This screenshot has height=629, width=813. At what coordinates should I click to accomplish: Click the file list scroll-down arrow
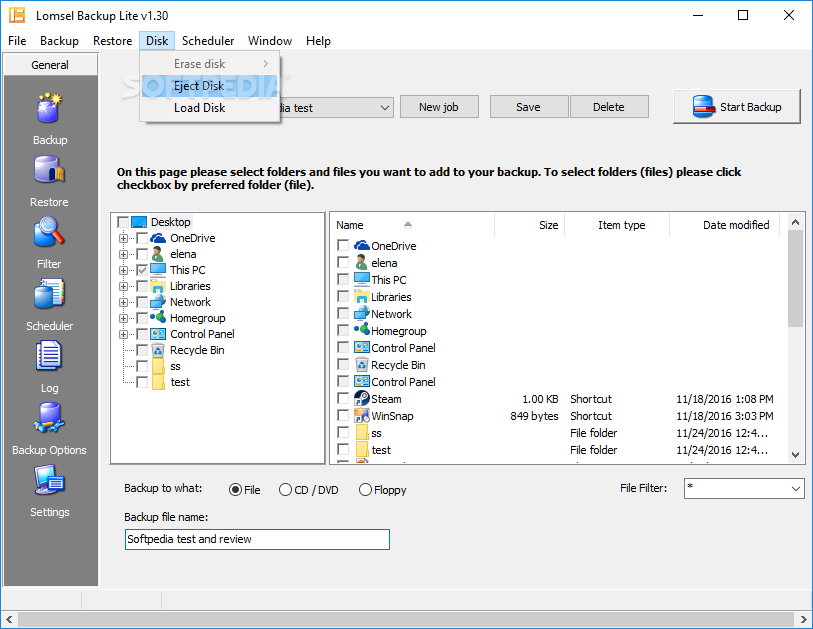[795, 455]
